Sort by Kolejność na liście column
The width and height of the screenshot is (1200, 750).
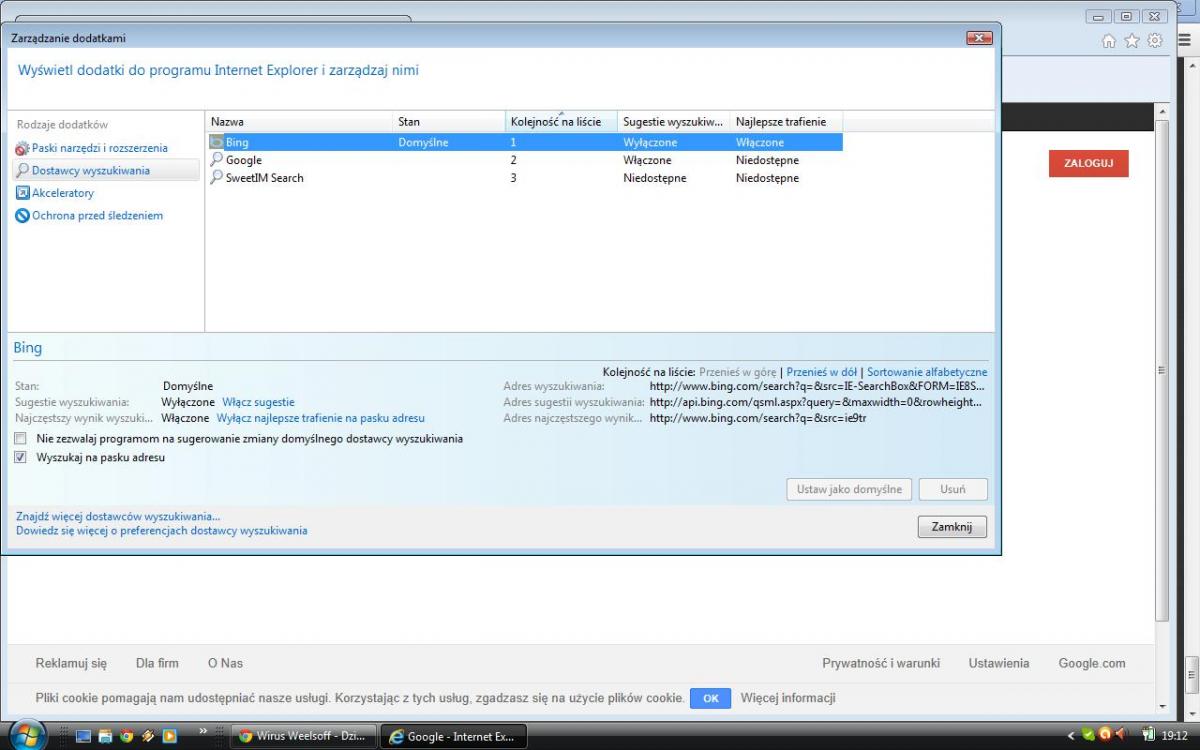click(x=561, y=122)
